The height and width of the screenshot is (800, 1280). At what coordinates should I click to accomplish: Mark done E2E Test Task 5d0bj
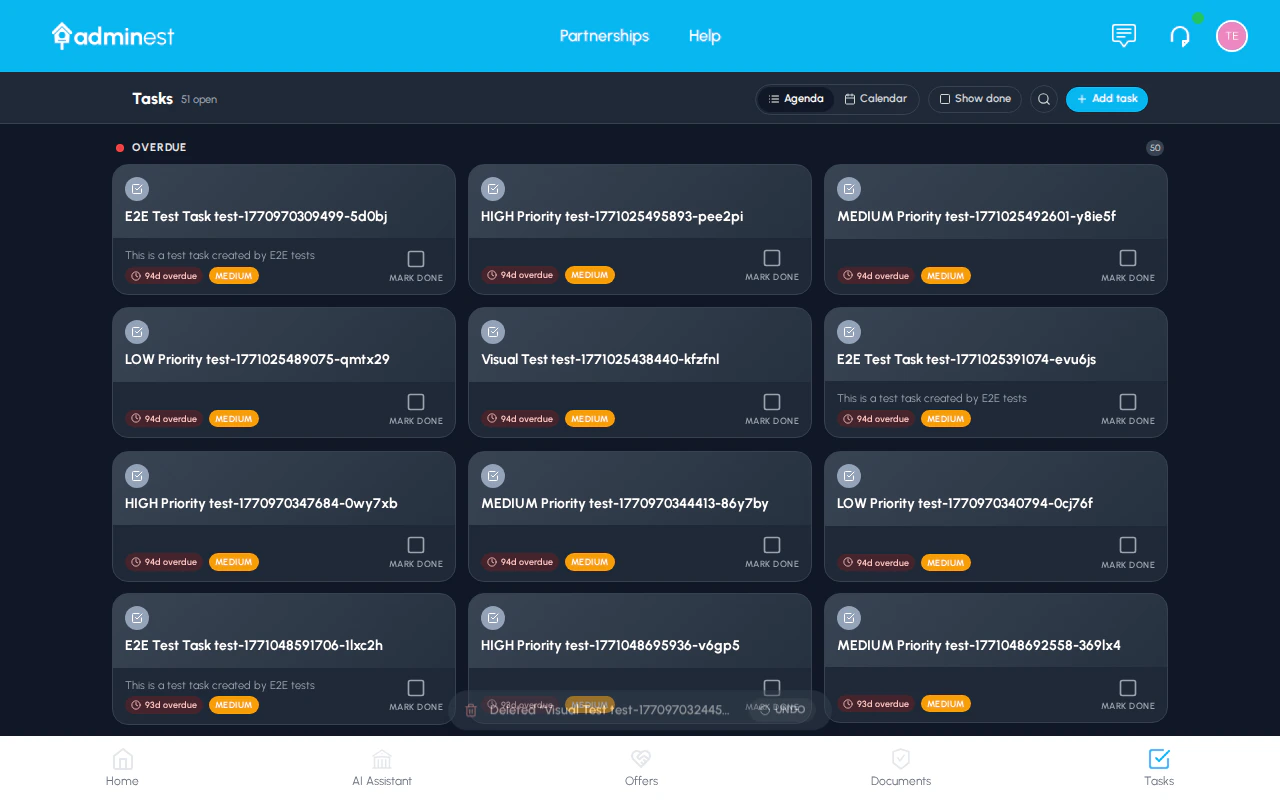coord(416,259)
